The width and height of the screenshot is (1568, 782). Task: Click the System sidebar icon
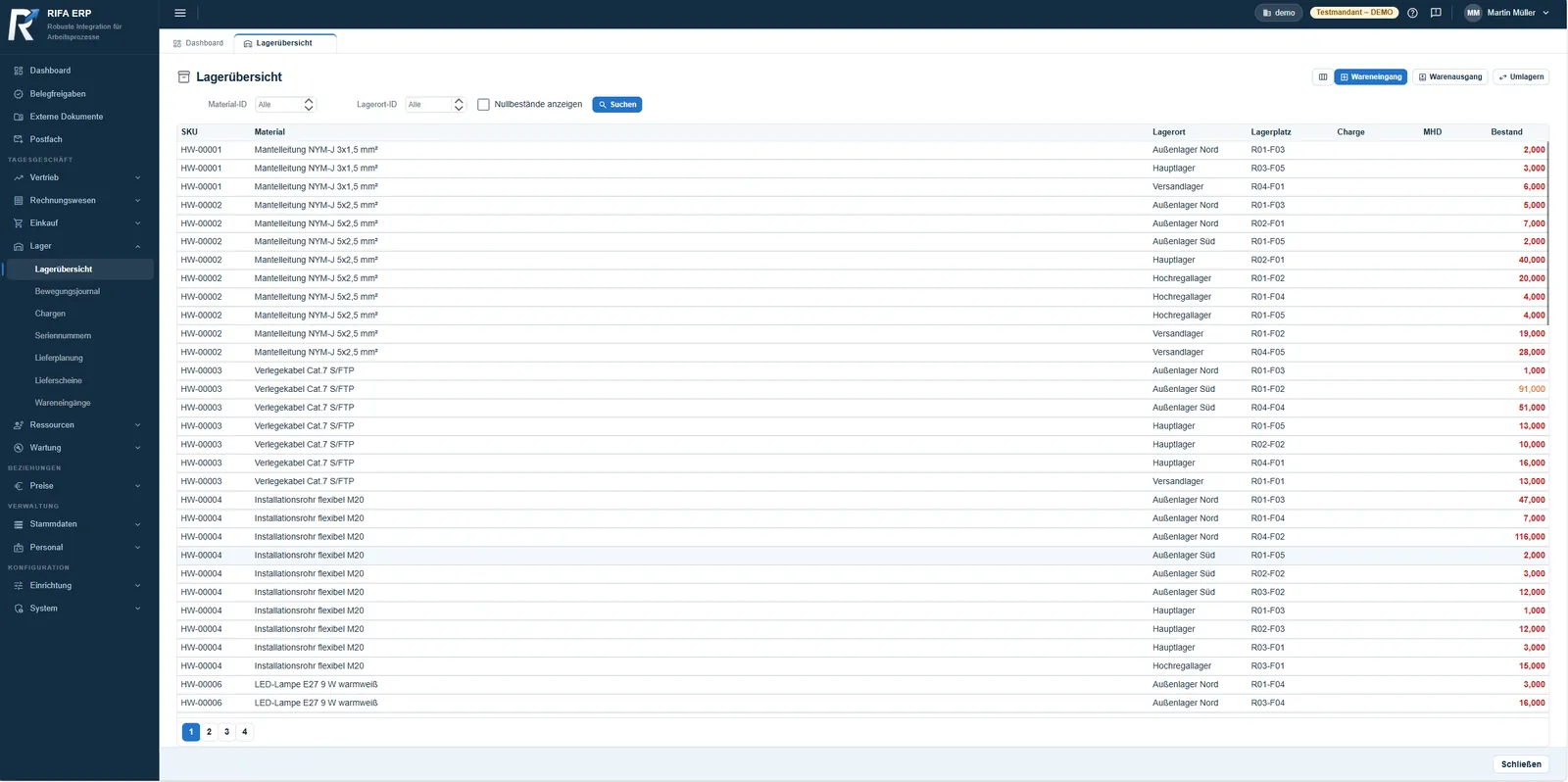click(x=18, y=609)
